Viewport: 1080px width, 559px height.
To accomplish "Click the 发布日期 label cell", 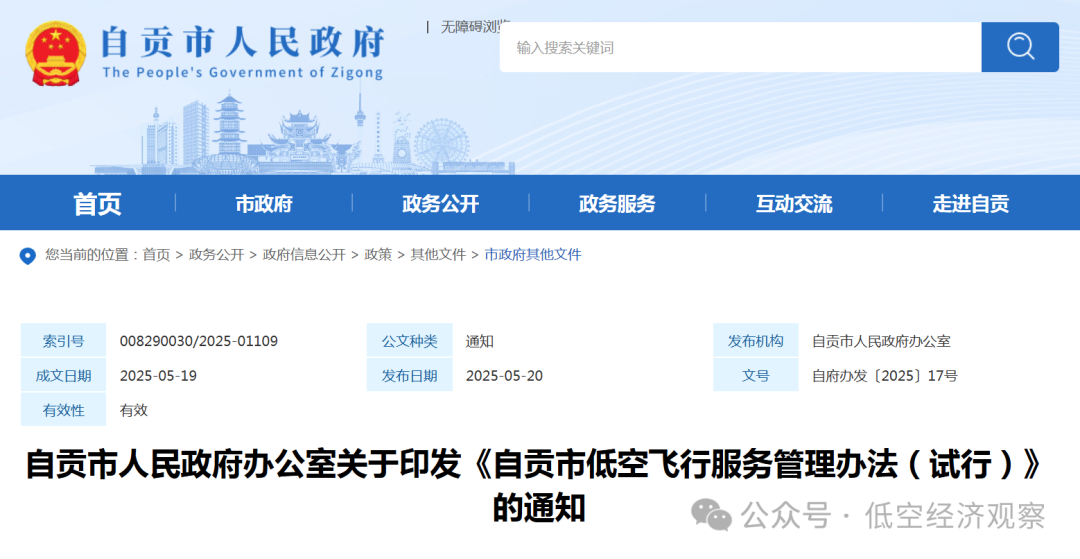I will (x=409, y=375).
